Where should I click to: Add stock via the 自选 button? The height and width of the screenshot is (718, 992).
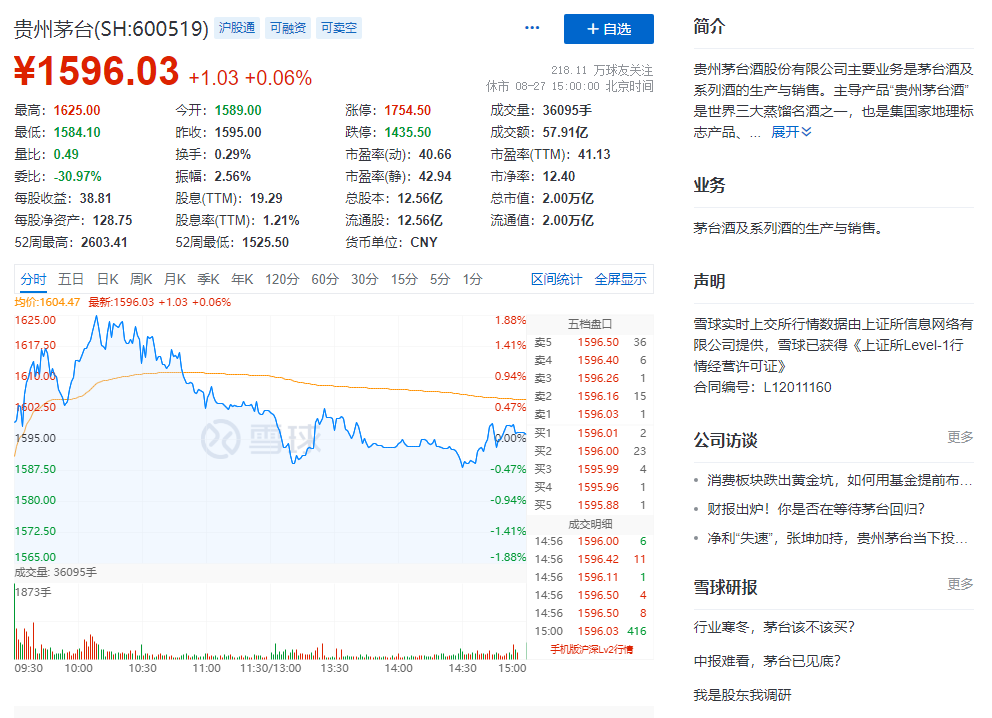(609, 29)
